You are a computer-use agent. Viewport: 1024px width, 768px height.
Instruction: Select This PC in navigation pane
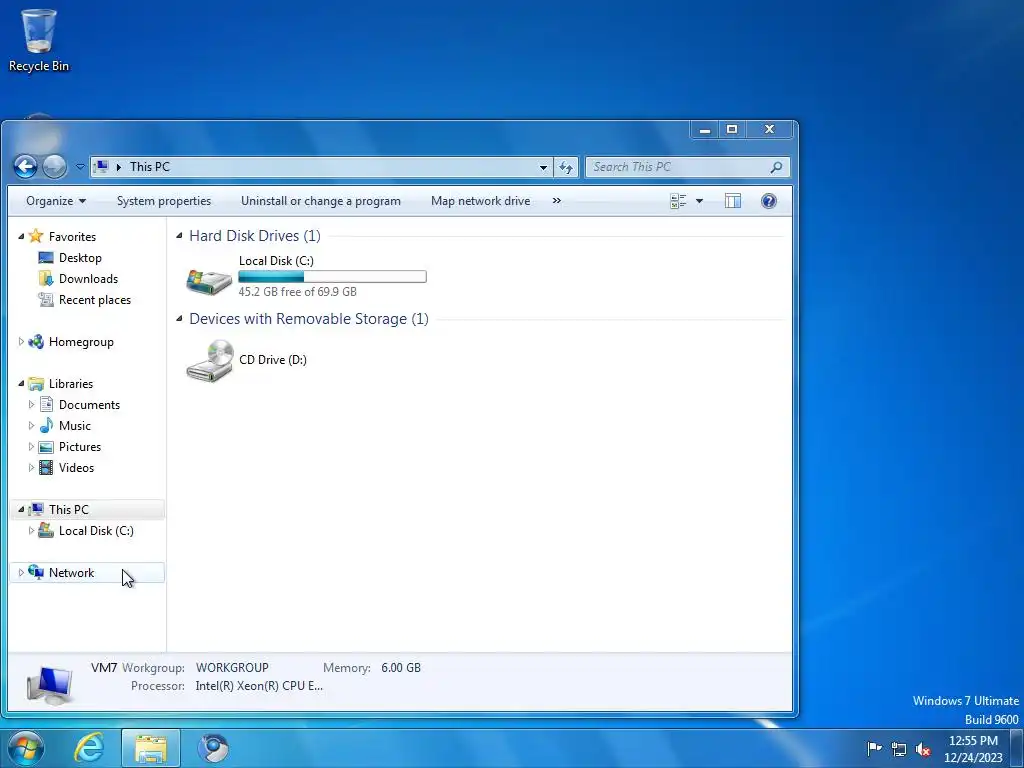69,509
